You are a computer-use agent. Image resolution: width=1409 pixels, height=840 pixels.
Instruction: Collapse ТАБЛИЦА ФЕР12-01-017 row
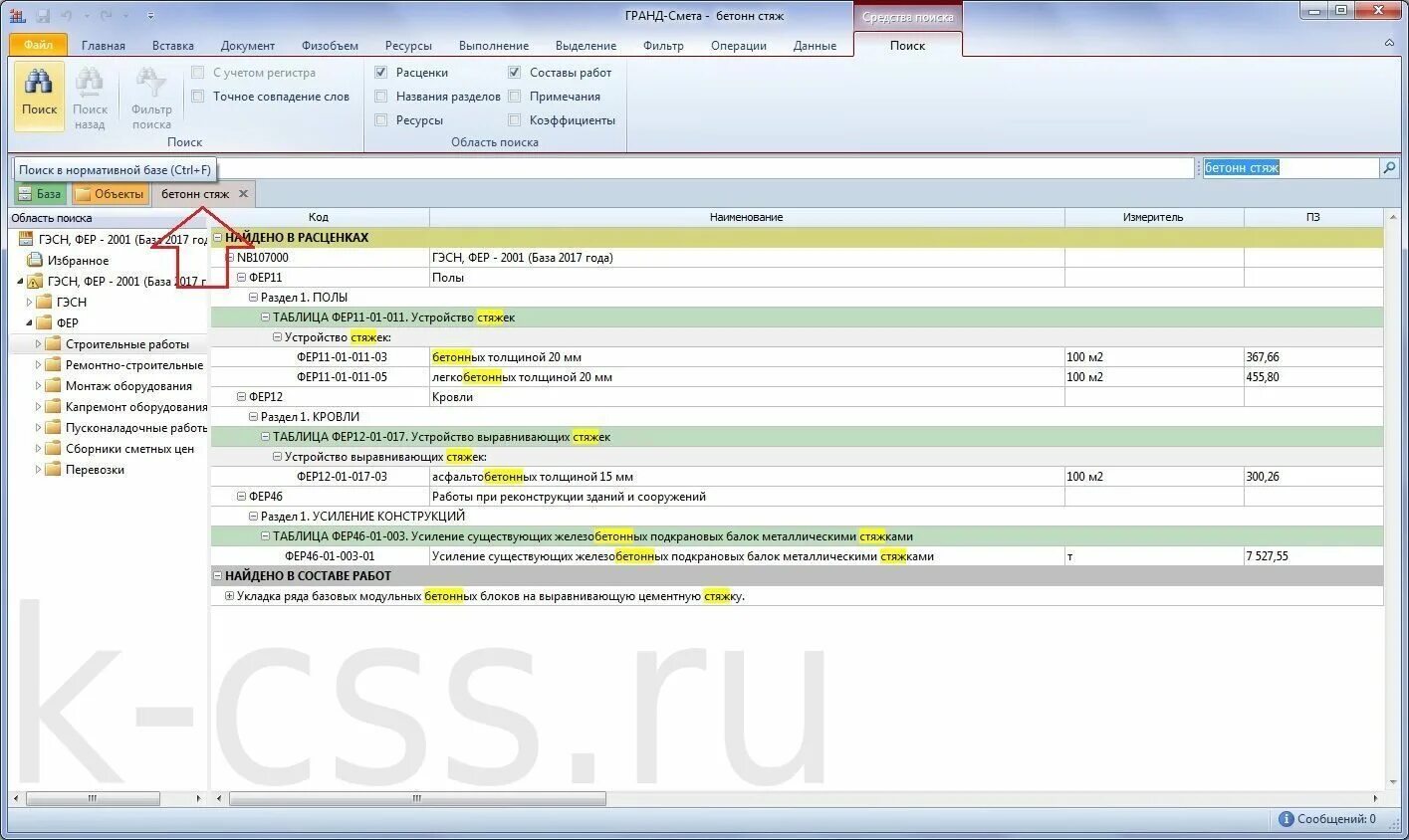click(x=266, y=437)
